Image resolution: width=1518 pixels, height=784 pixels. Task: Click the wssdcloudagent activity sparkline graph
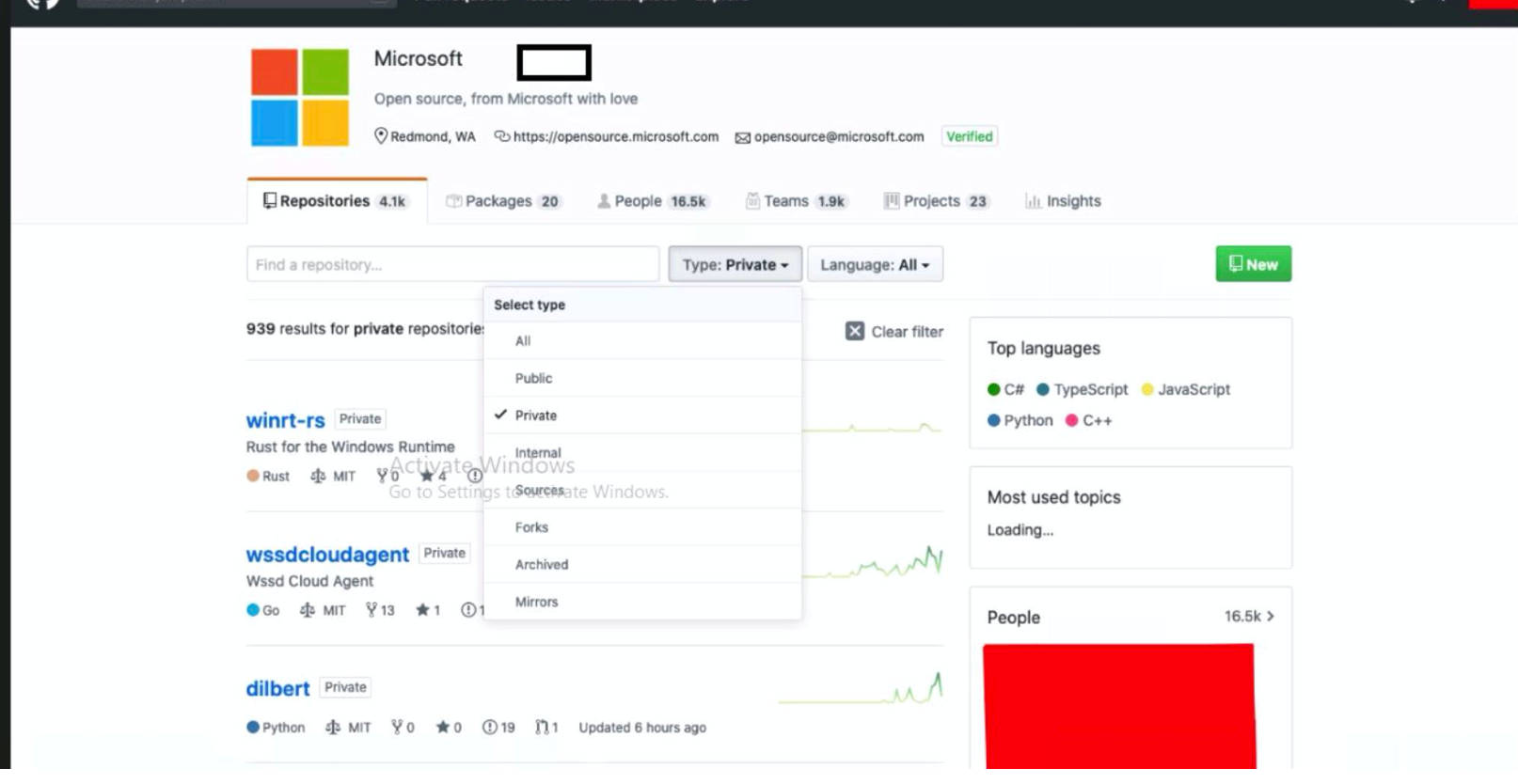(x=873, y=561)
